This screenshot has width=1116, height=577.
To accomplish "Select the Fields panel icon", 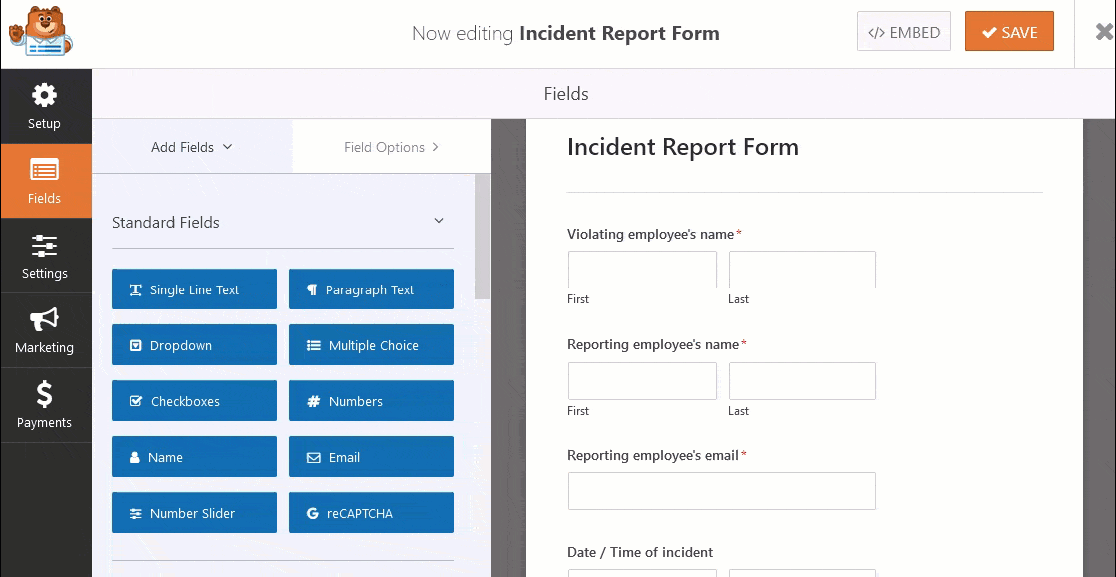I will pos(44,170).
